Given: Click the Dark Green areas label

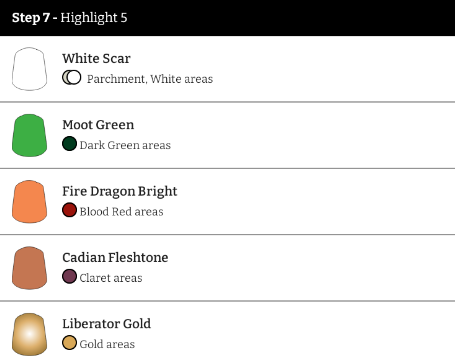Looking at the screenshot, I should pos(125,145).
